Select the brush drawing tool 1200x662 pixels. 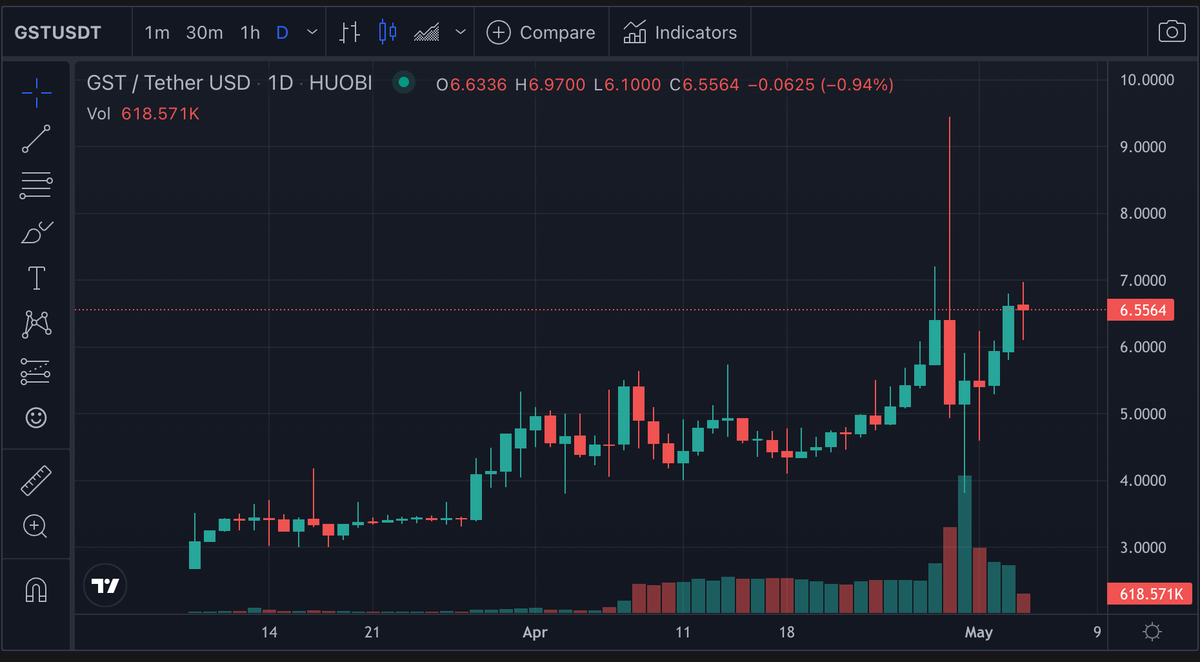tap(36, 232)
